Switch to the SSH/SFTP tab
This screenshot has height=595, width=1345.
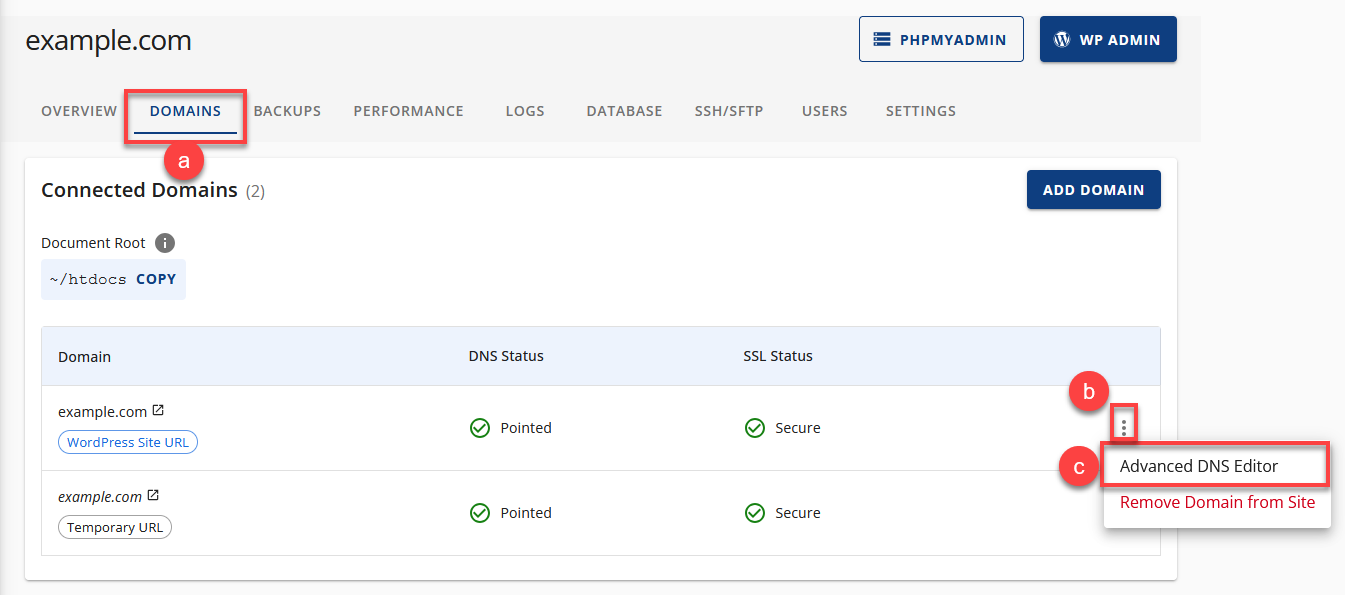point(729,111)
